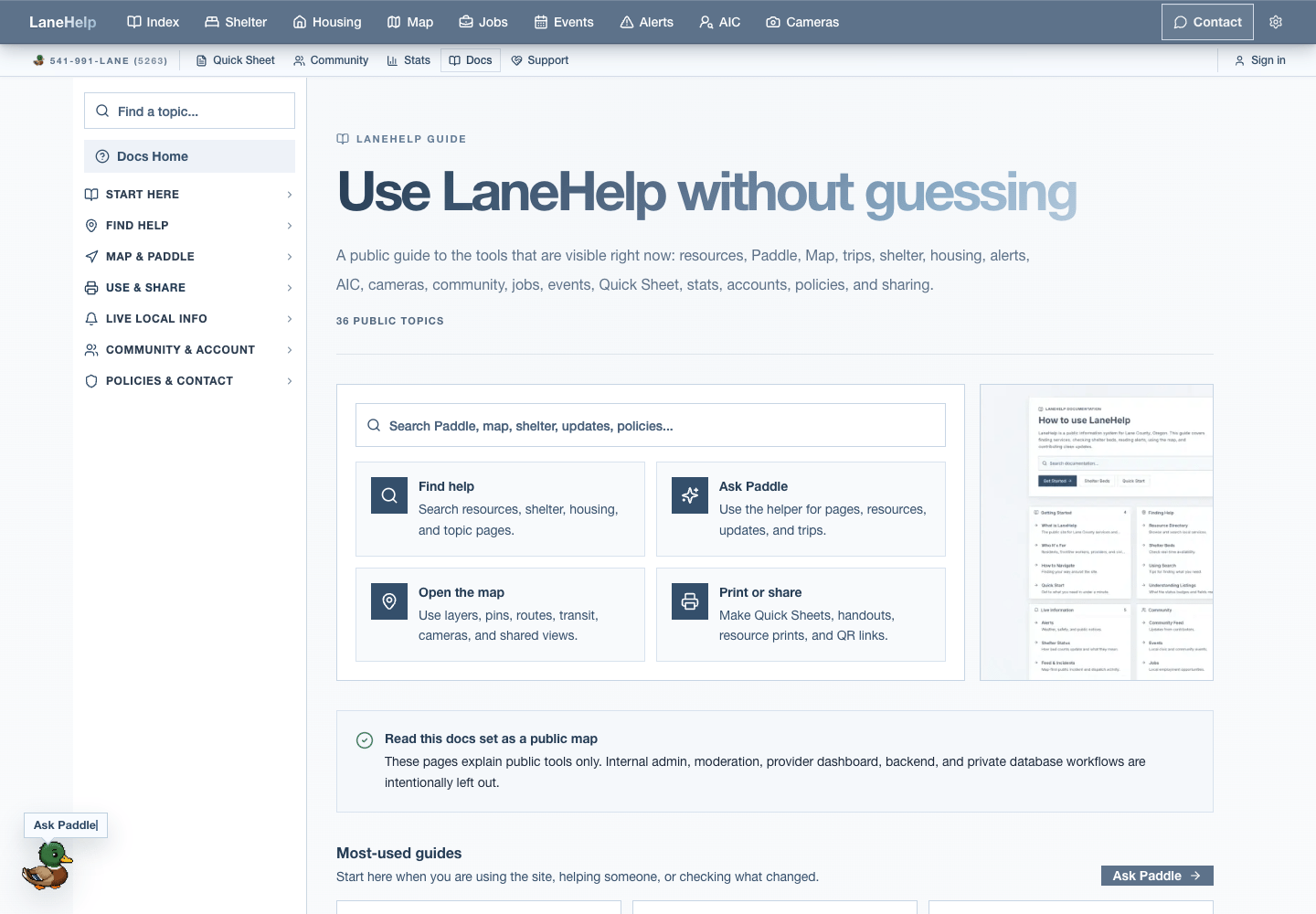Expand the START HERE section
This screenshot has height=914, width=1316.
(x=189, y=195)
